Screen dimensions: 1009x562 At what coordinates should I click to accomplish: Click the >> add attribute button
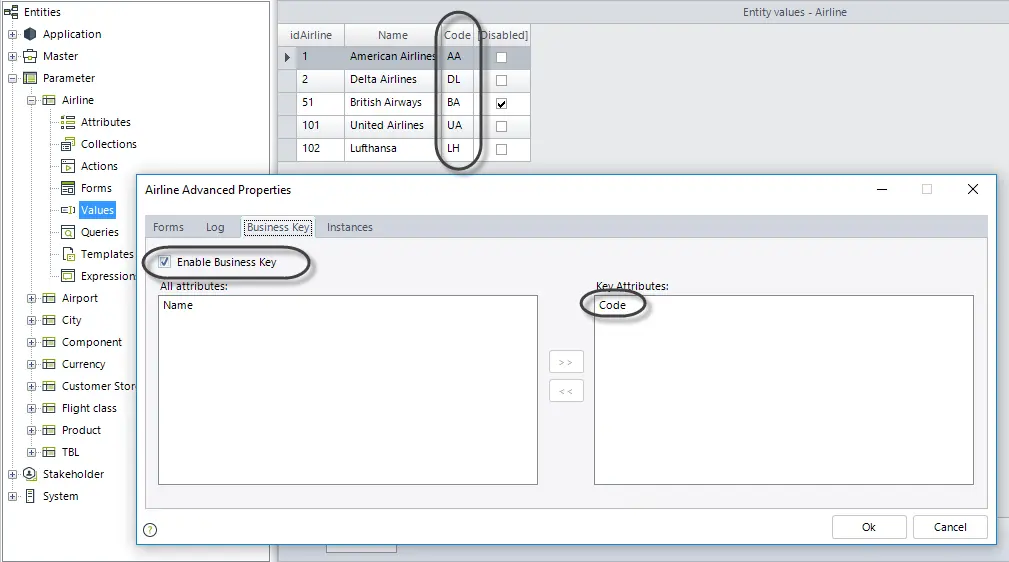point(566,362)
